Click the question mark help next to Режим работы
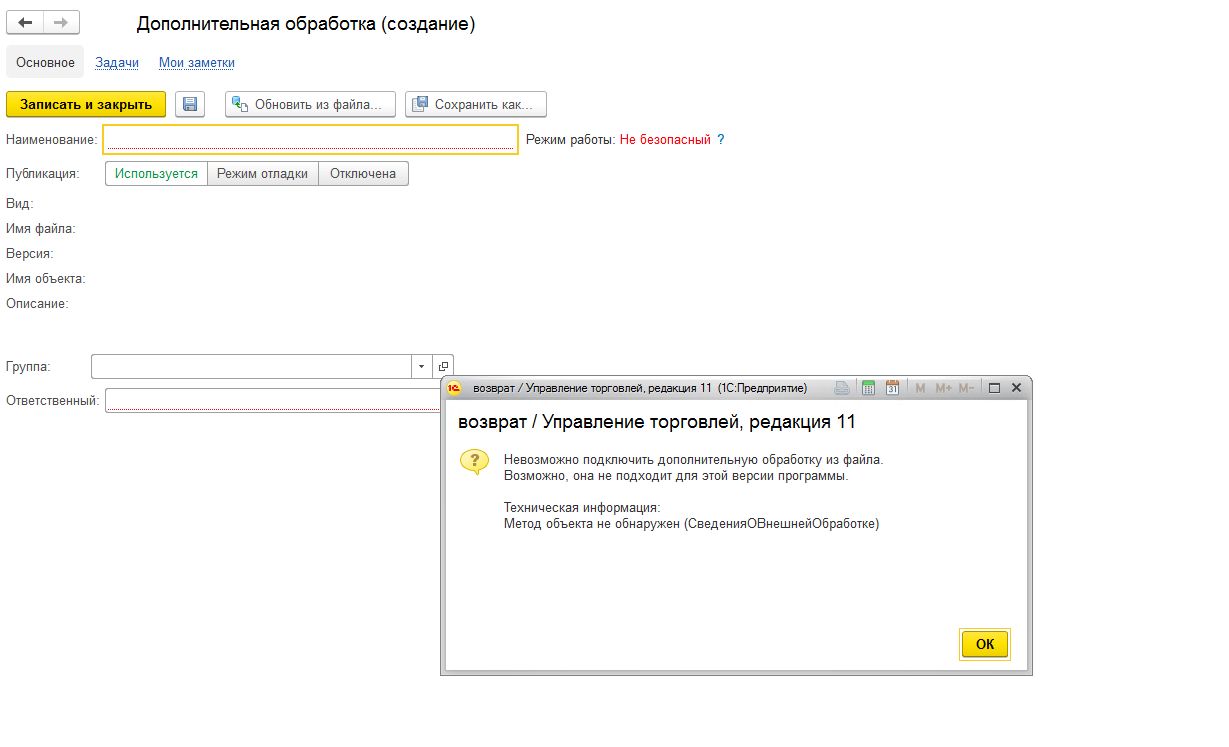The height and width of the screenshot is (747, 1229). 721,139
